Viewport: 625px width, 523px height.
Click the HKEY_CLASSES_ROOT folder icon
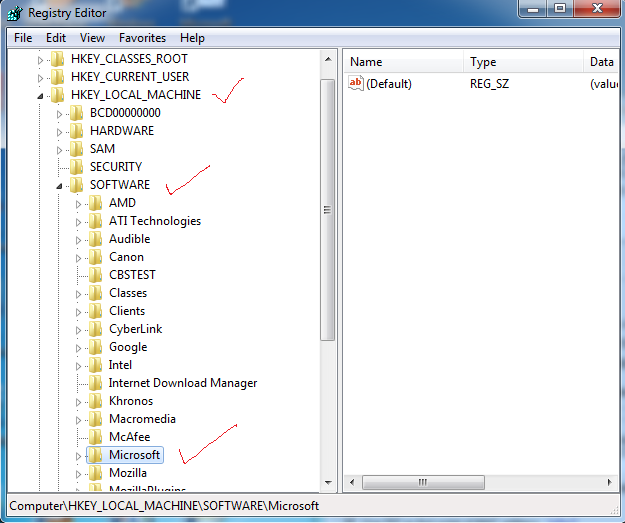click(x=57, y=59)
